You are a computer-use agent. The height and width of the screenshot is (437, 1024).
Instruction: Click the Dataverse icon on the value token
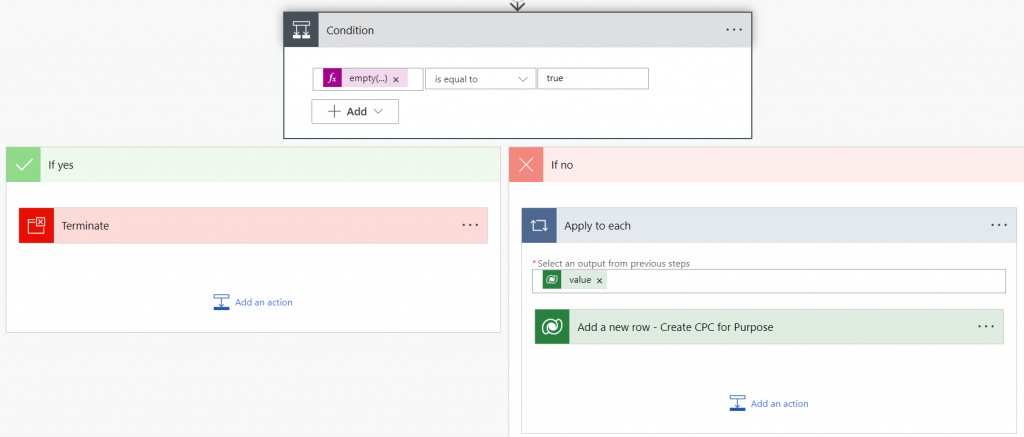coord(552,280)
